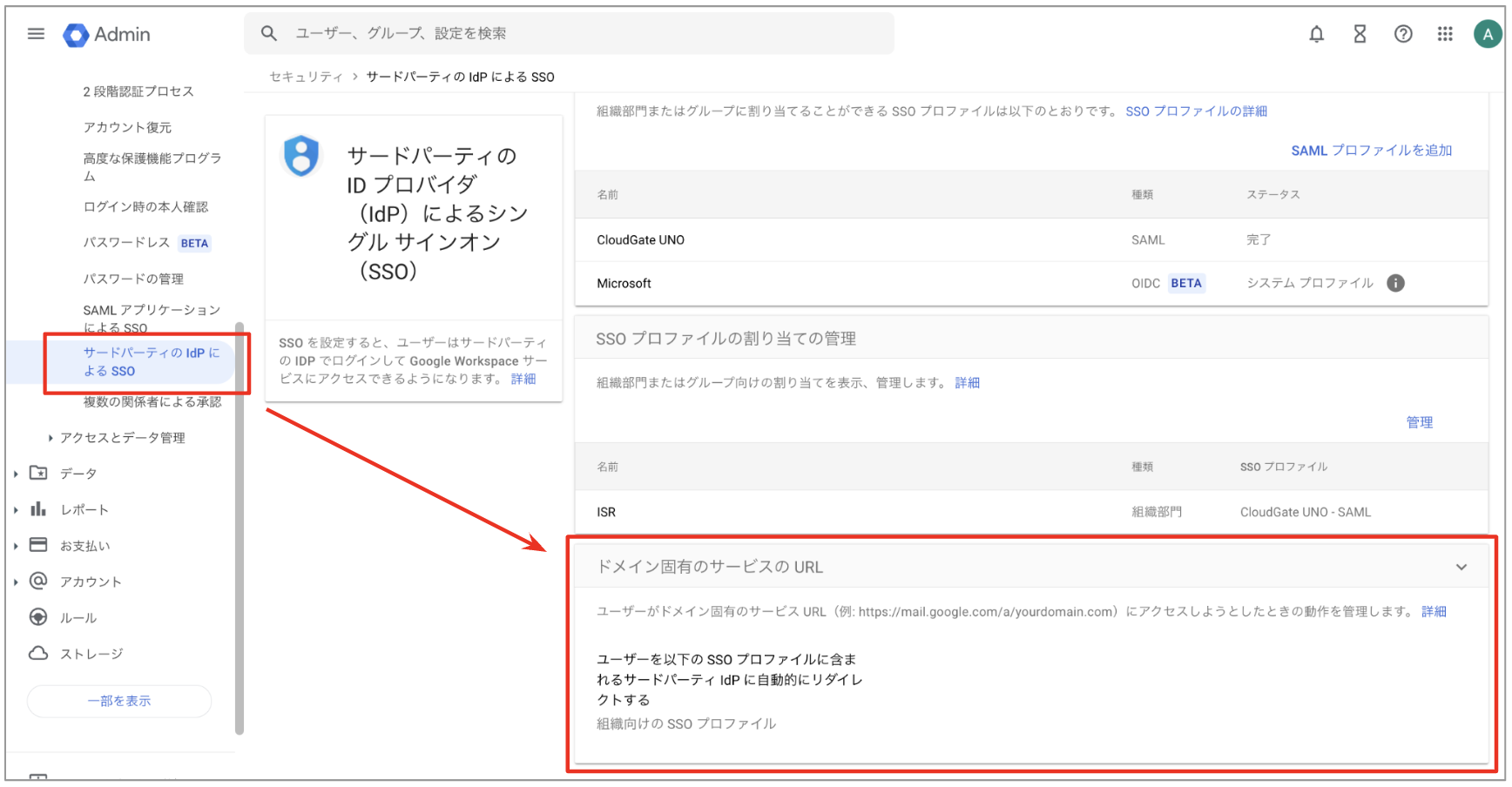Click セキュリティ in the breadcrumb

(x=307, y=77)
